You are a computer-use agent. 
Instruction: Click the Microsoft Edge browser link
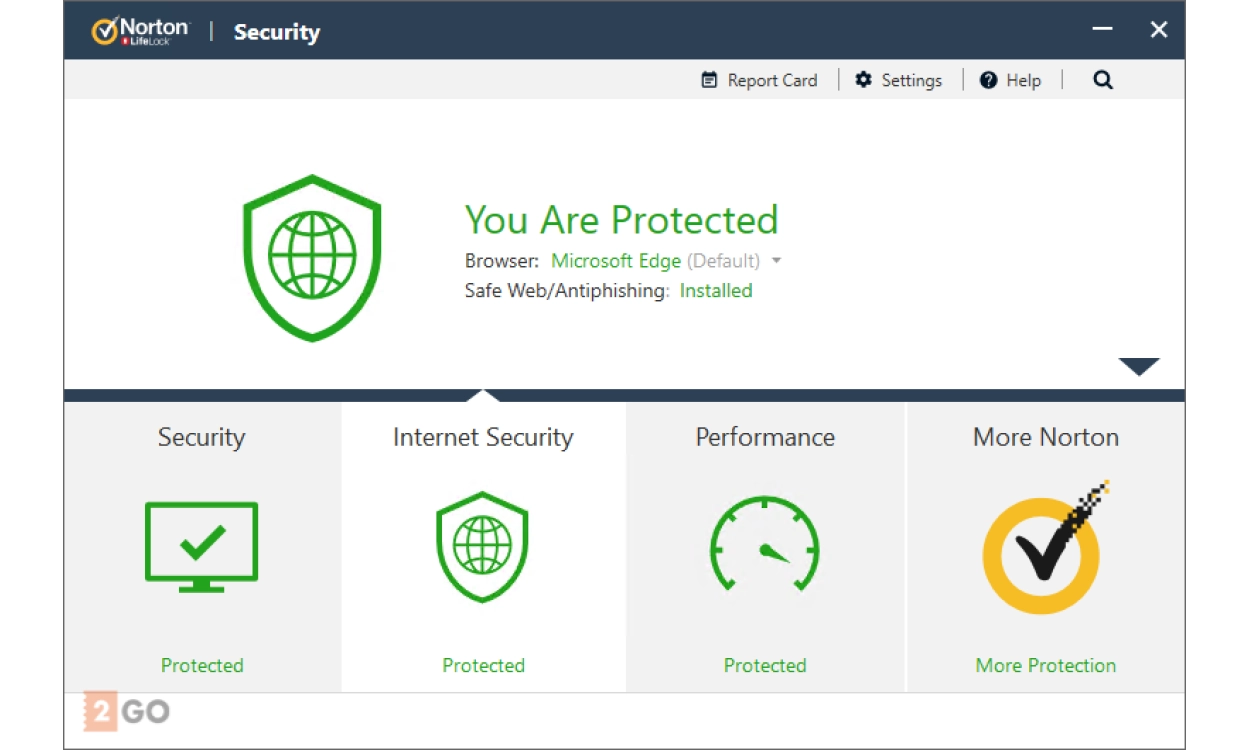pyautogui.click(x=616, y=261)
